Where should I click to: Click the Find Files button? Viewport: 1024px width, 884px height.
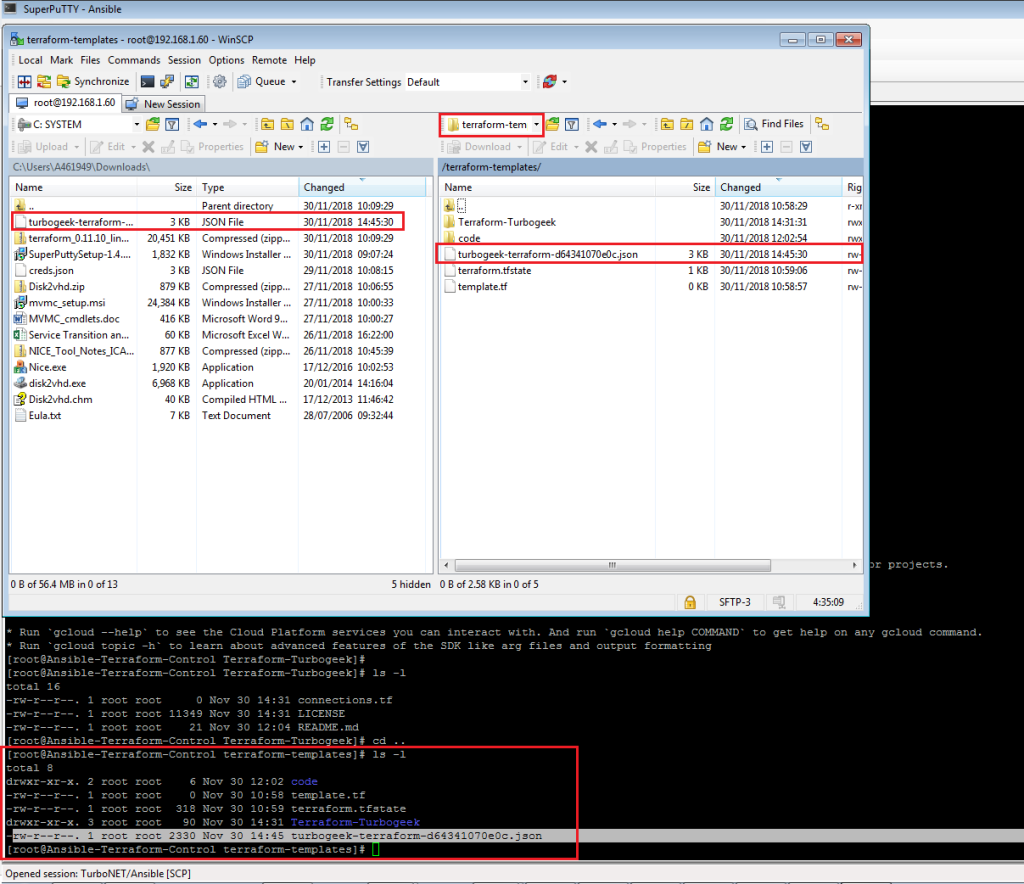tap(773, 124)
